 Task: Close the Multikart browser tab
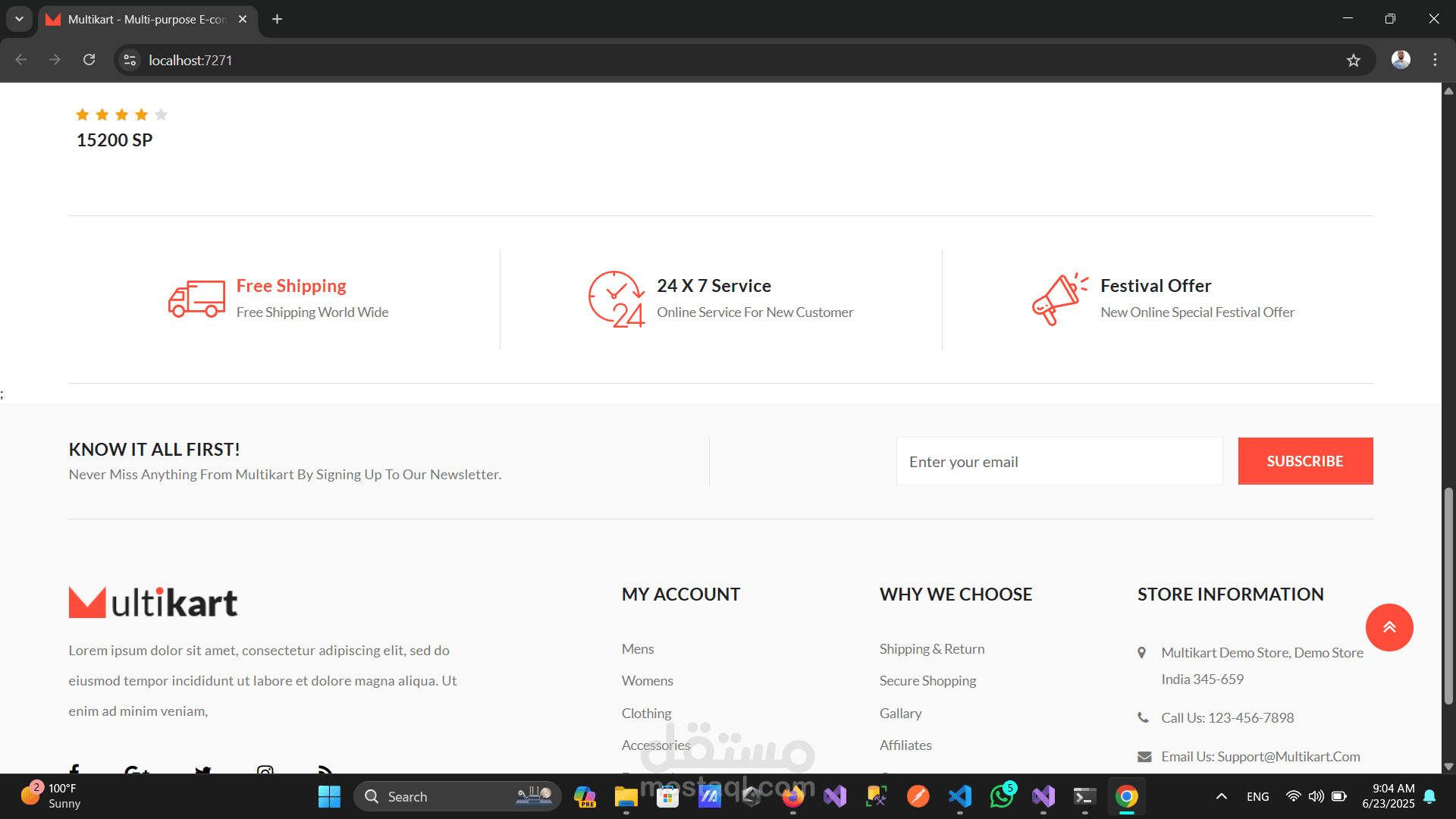coord(243,19)
